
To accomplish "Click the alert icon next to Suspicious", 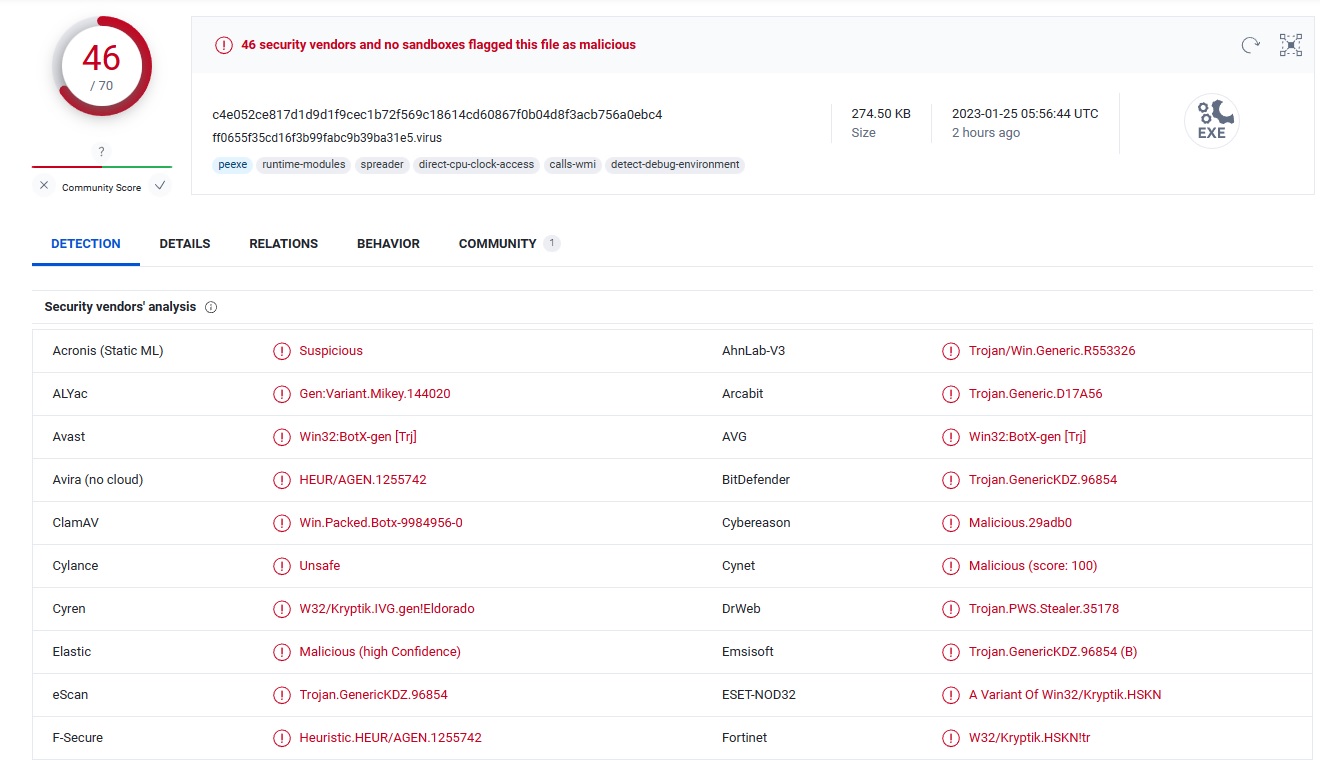I will pos(282,351).
